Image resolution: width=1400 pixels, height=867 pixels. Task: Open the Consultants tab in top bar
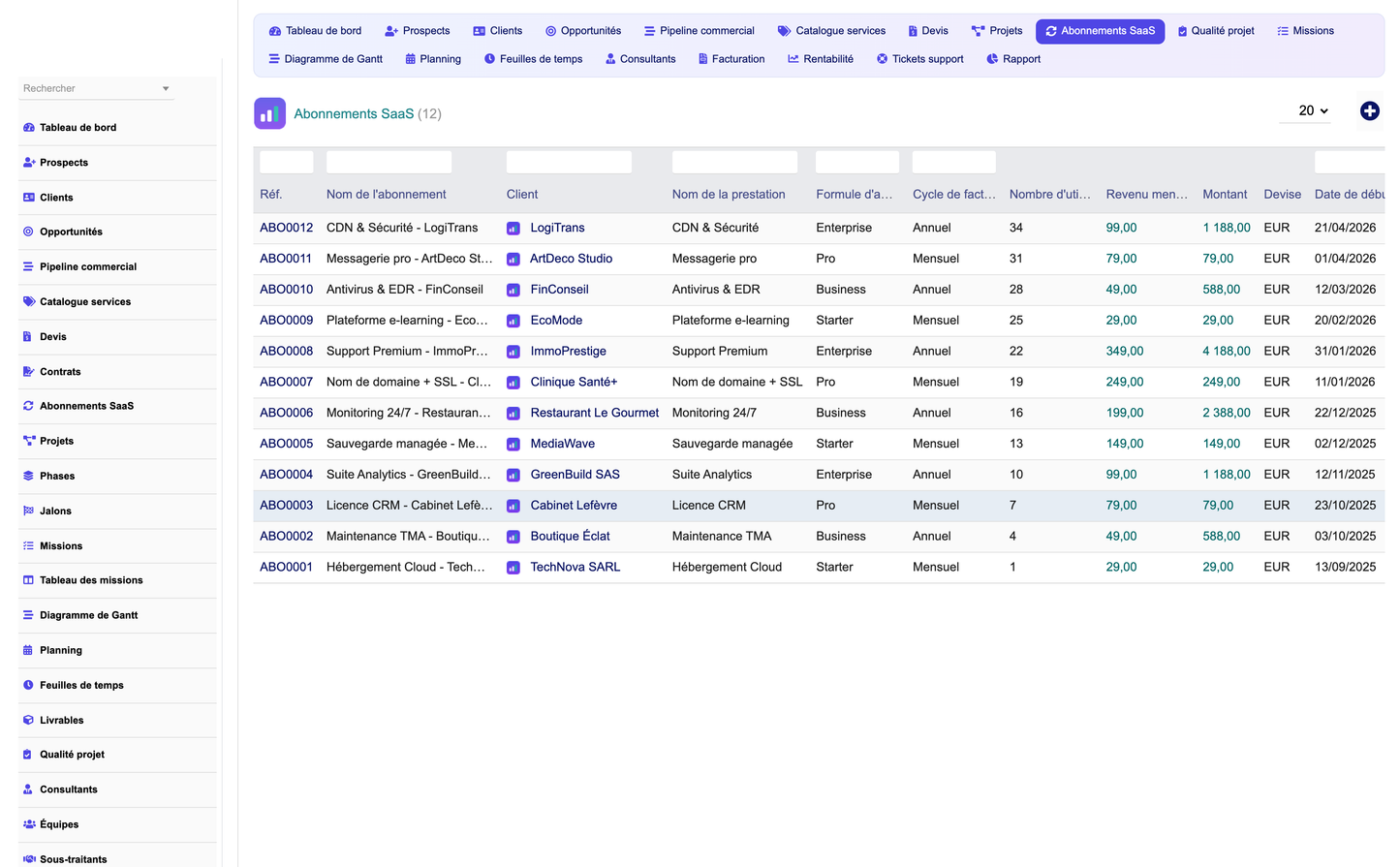click(640, 59)
